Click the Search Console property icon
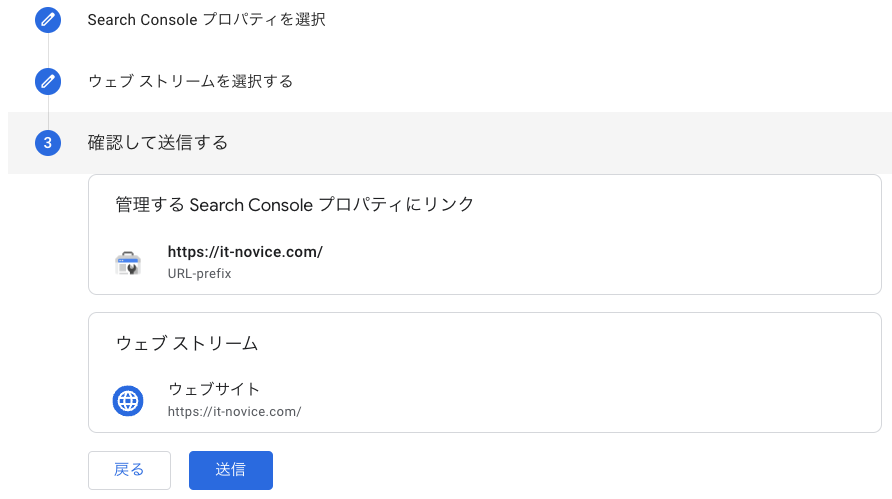The image size is (892, 499). [x=128, y=263]
